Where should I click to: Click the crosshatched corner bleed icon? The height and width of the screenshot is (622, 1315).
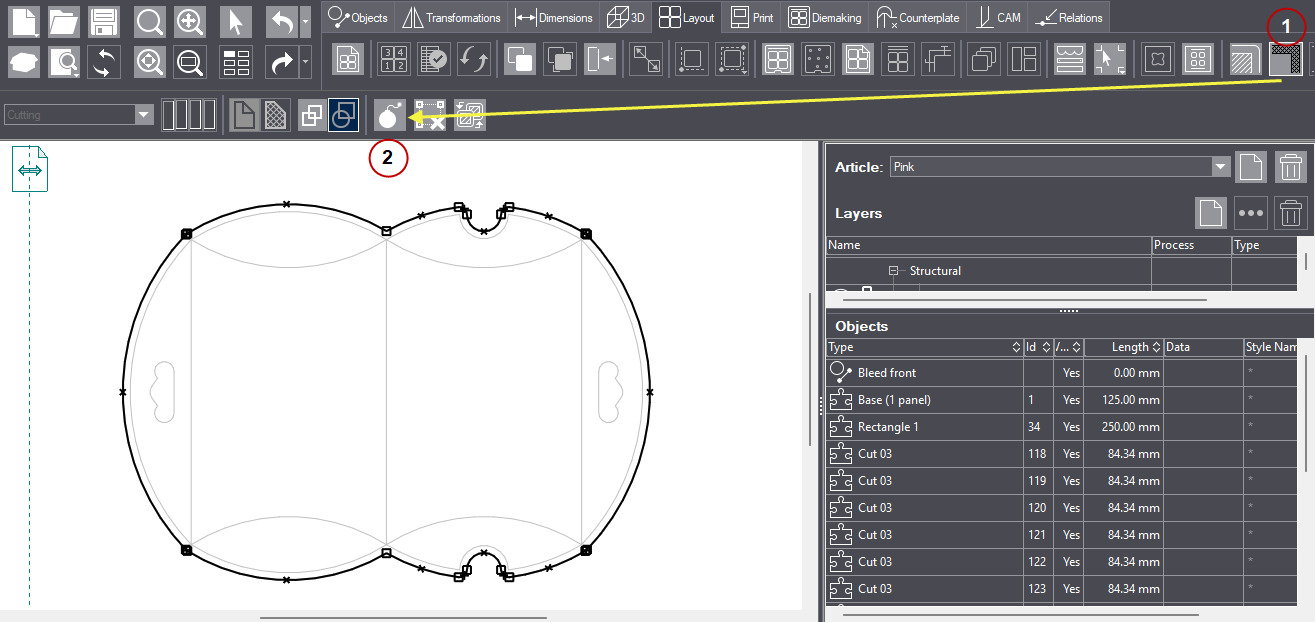click(1285, 60)
